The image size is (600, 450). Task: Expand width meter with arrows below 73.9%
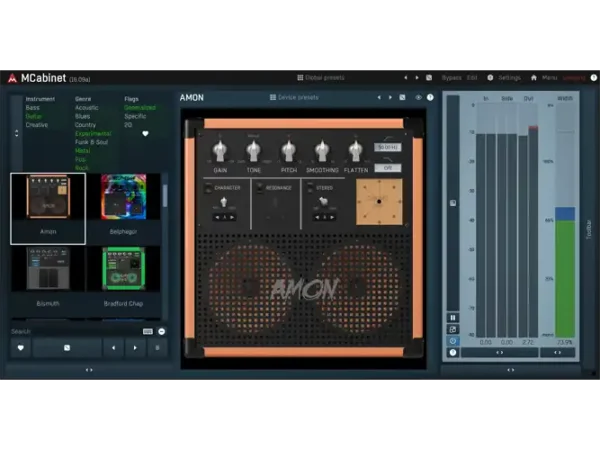557,352
